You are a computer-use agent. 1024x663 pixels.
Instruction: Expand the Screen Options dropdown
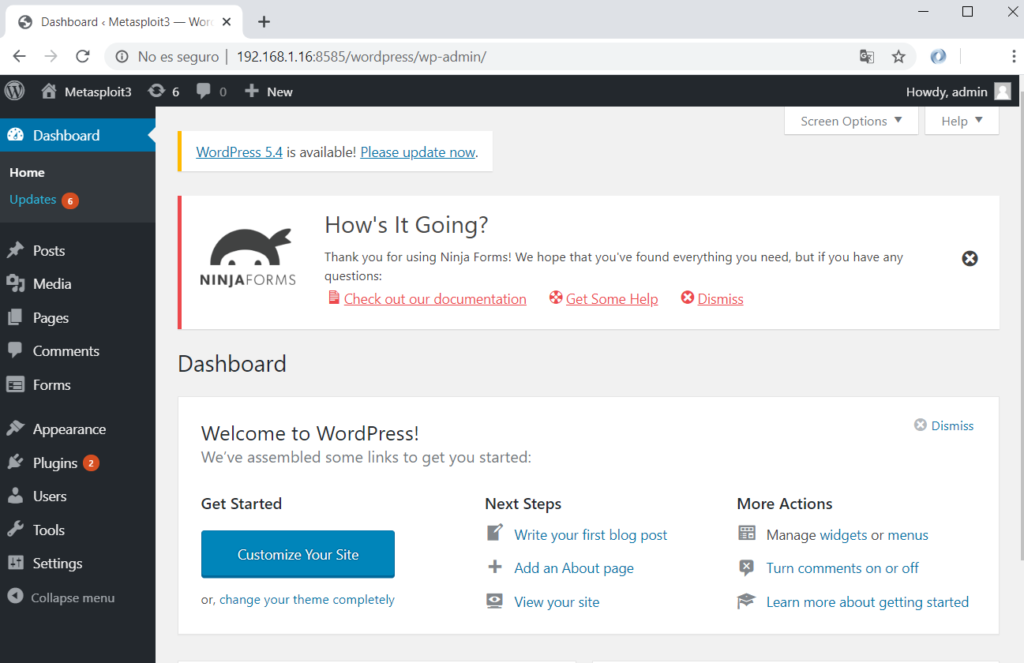(x=851, y=121)
